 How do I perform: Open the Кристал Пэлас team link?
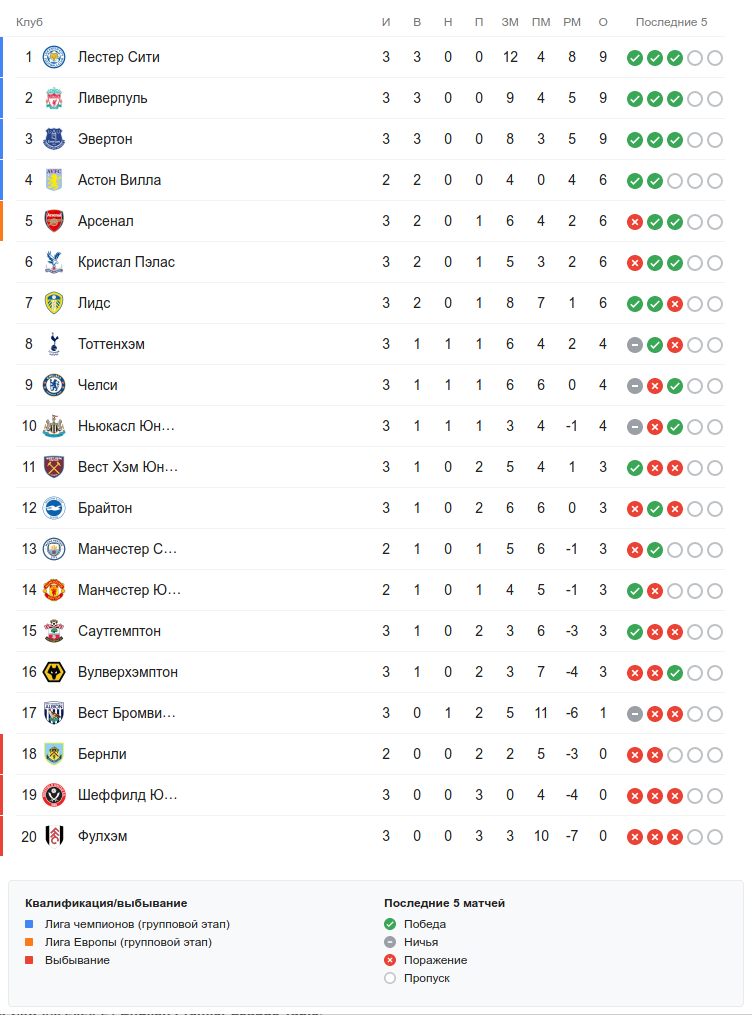tap(126, 262)
